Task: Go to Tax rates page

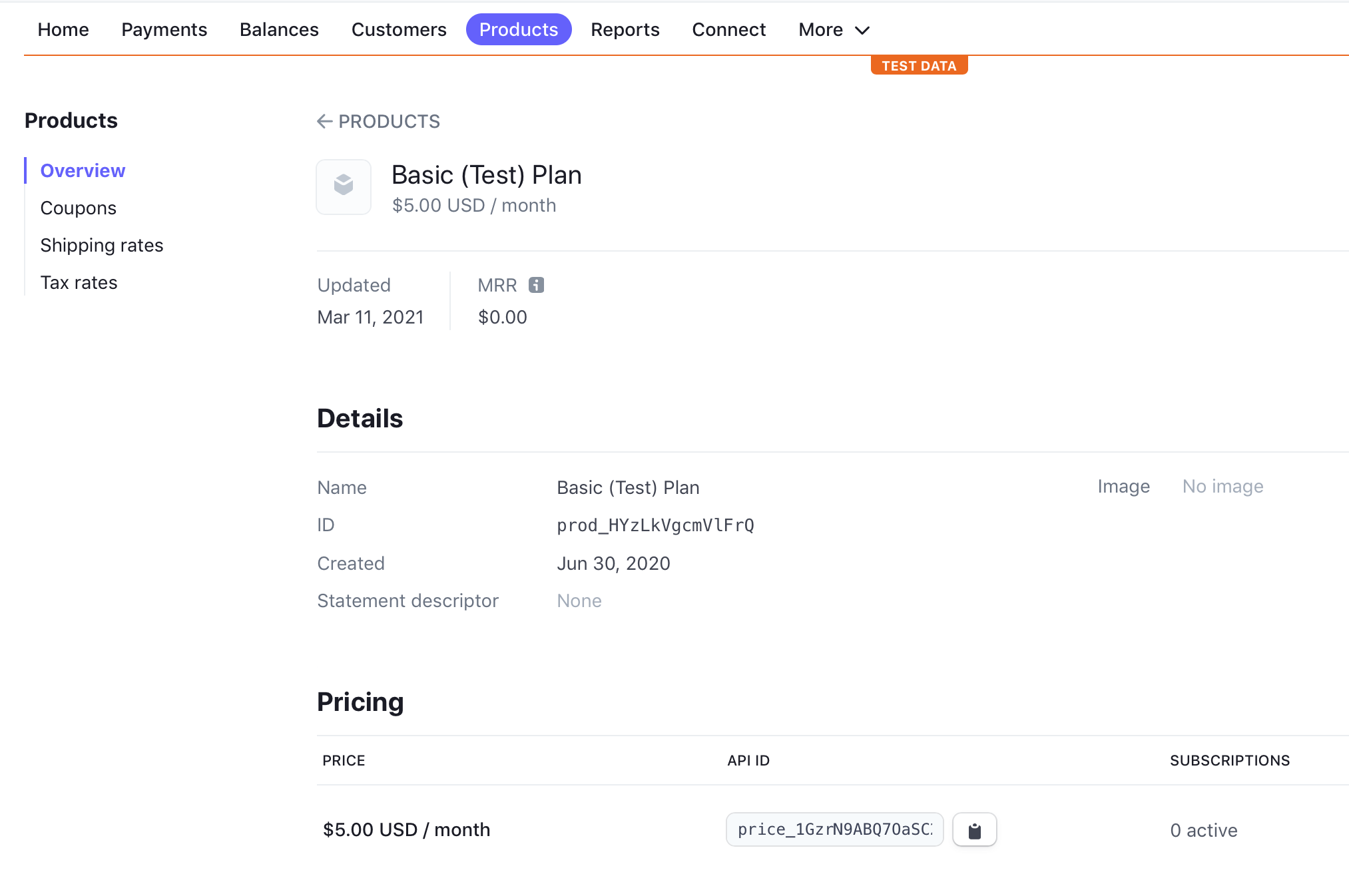Action: click(x=79, y=282)
